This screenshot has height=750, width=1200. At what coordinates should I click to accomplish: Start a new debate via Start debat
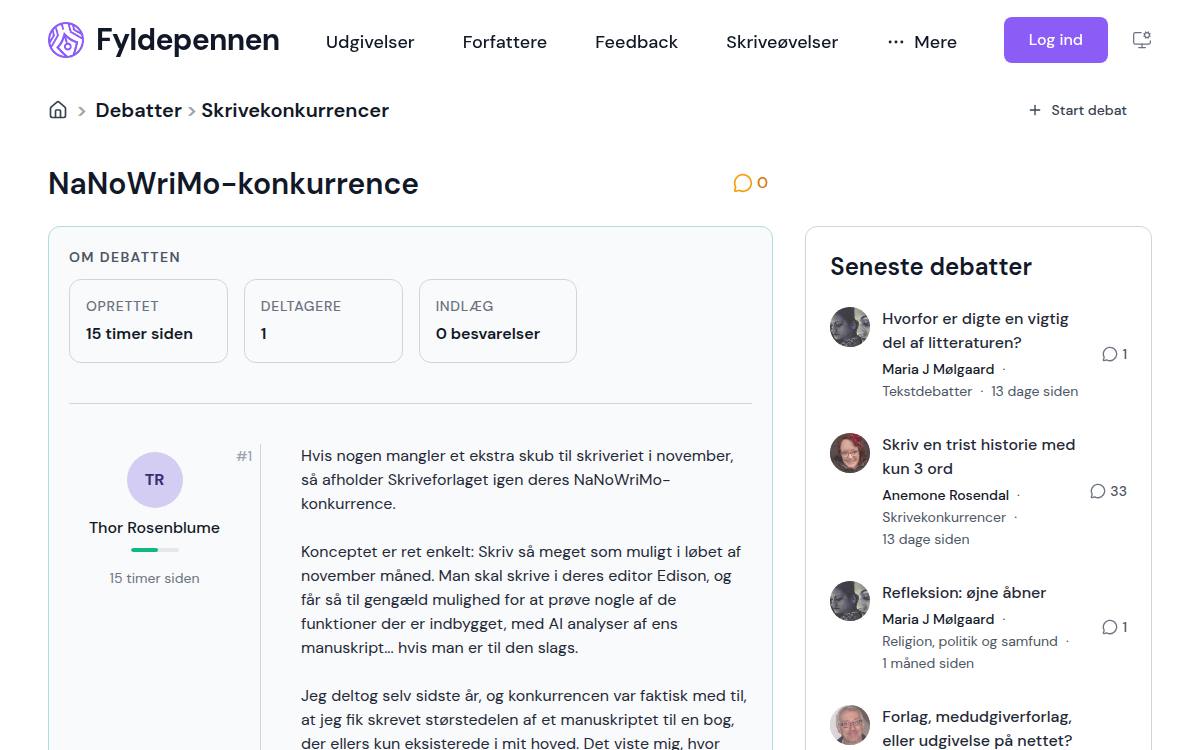coord(1078,110)
